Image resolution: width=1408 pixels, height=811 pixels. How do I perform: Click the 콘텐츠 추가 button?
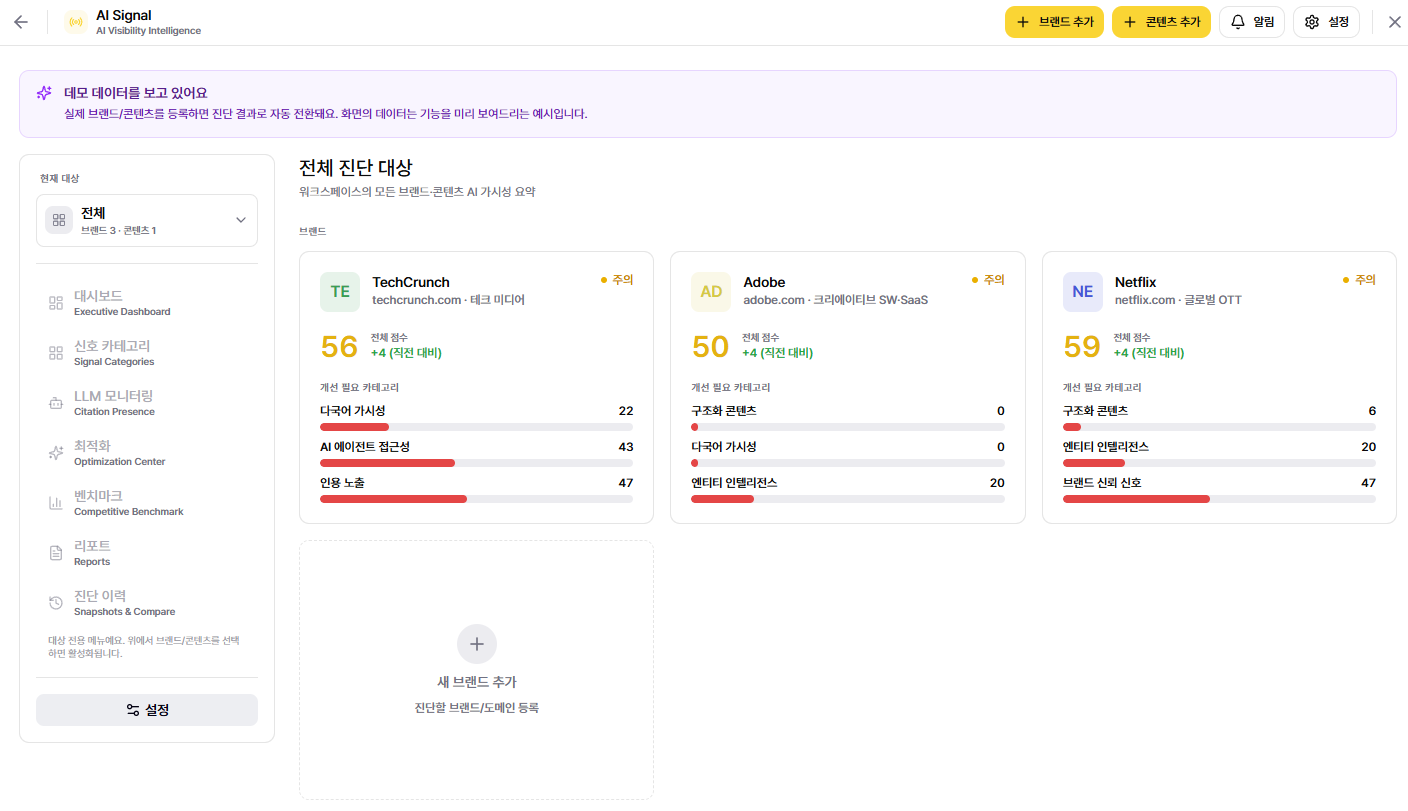pyautogui.click(x=1162, y=22)
